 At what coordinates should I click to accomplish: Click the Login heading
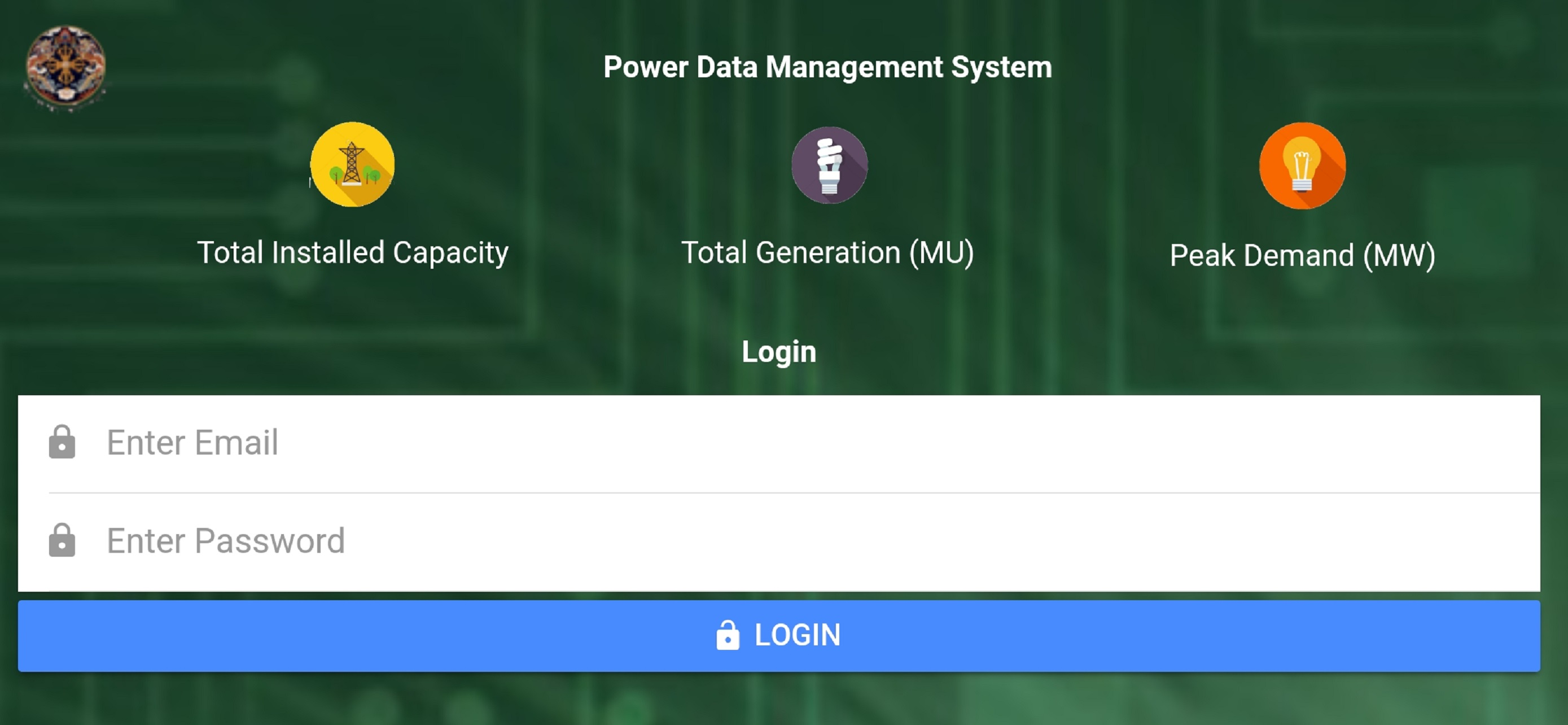click(779, 352)
